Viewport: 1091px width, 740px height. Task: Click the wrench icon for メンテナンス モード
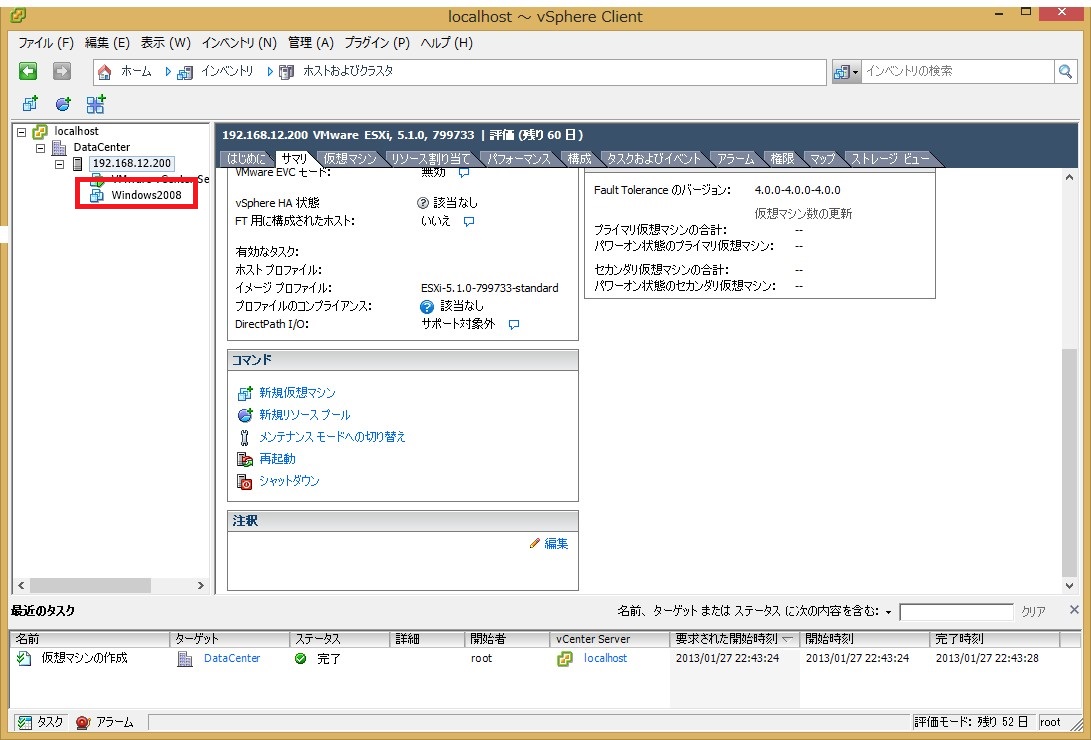[x=244, y=437]
